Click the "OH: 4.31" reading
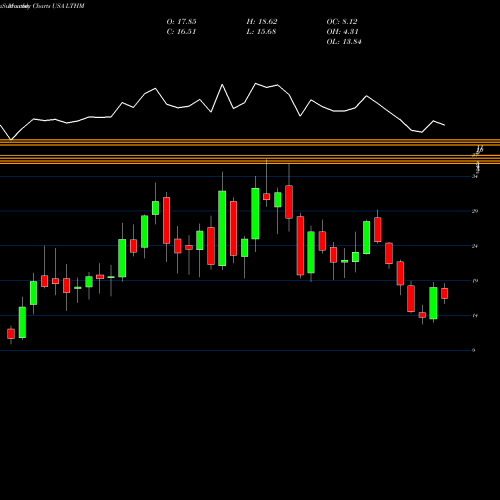This screenshot has width=500, height=500. [x=342, y=32]
